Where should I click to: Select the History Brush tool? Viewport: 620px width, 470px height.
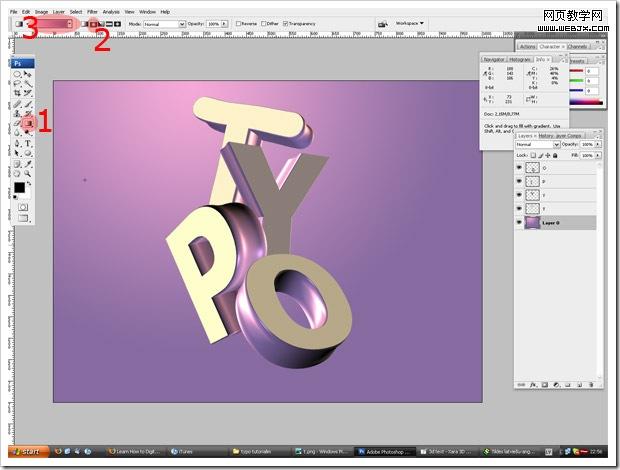point(28,114)
